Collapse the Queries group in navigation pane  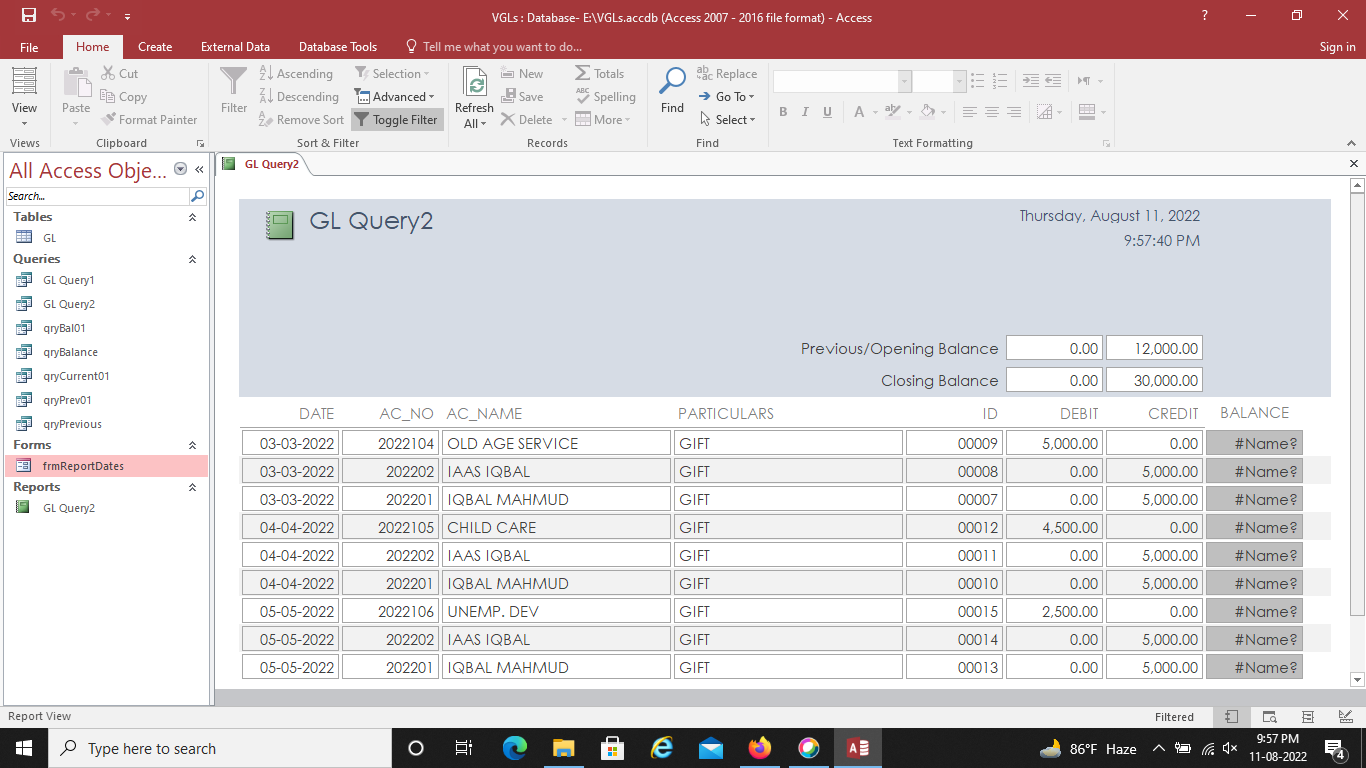pyautogui.click(x=192, y=259)
